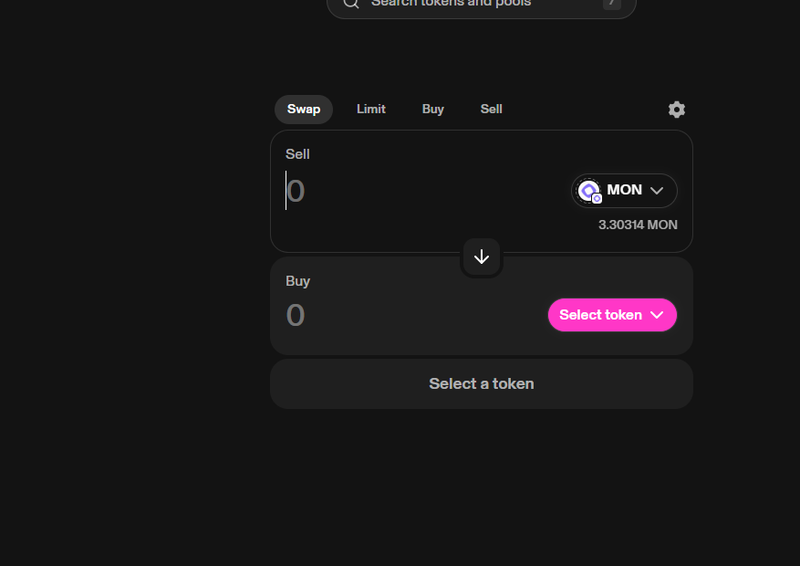Open the Sell tab at top

491,109
